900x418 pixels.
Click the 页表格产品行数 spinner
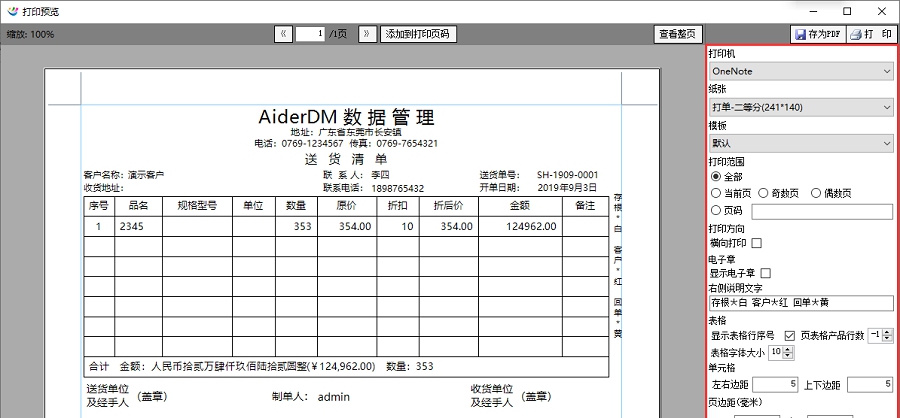click(880, 335)
